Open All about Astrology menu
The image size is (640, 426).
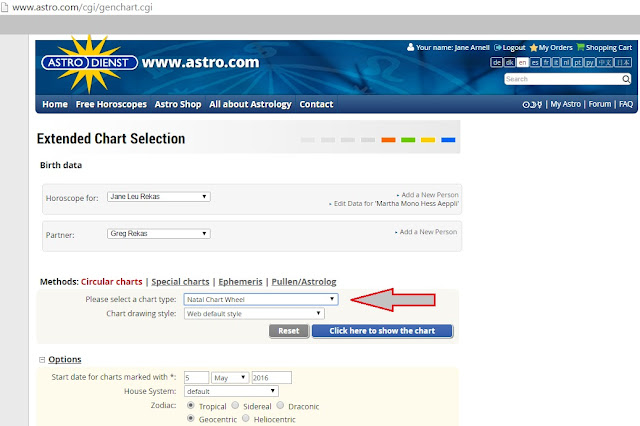point(251,104)
